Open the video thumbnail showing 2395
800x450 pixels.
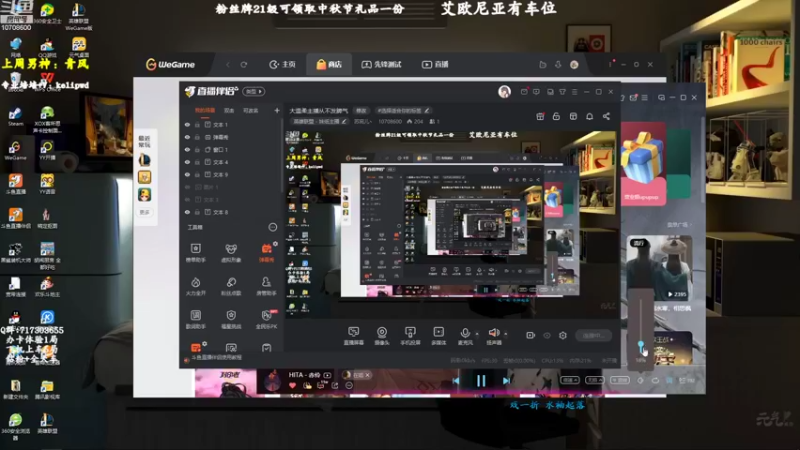pyautogui.click(x=659, y=268)
